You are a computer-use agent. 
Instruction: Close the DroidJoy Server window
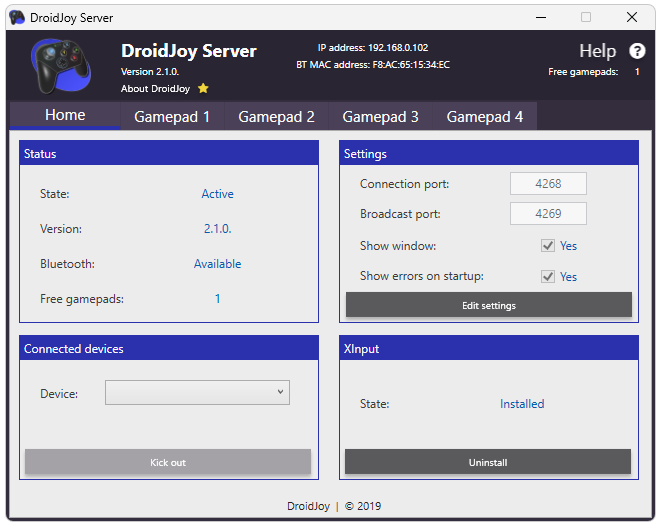click(632, 17)
